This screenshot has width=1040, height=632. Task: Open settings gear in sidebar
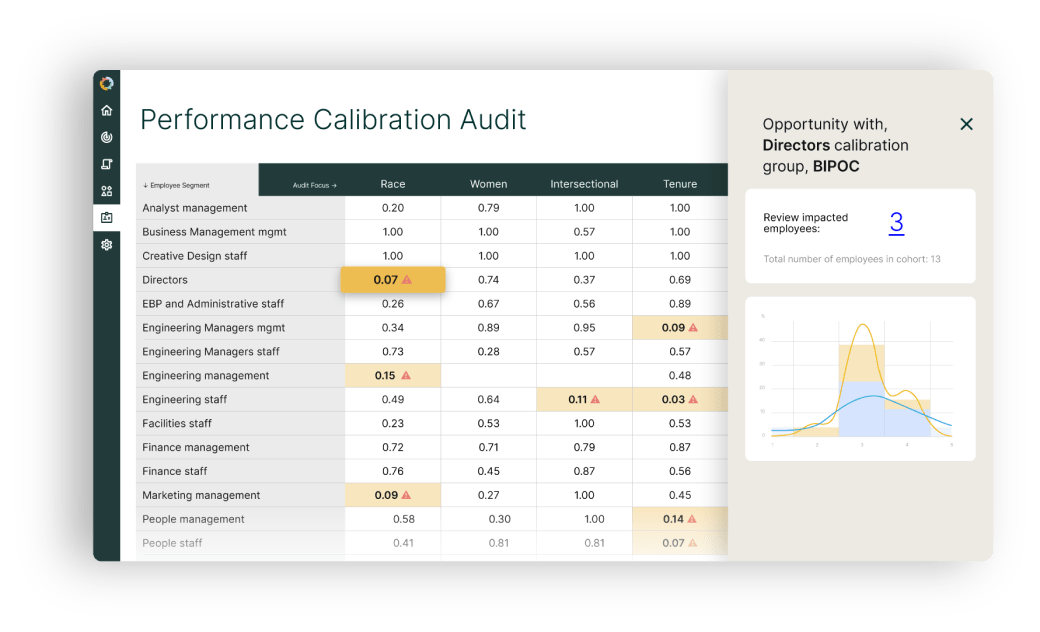click(107, 245)
